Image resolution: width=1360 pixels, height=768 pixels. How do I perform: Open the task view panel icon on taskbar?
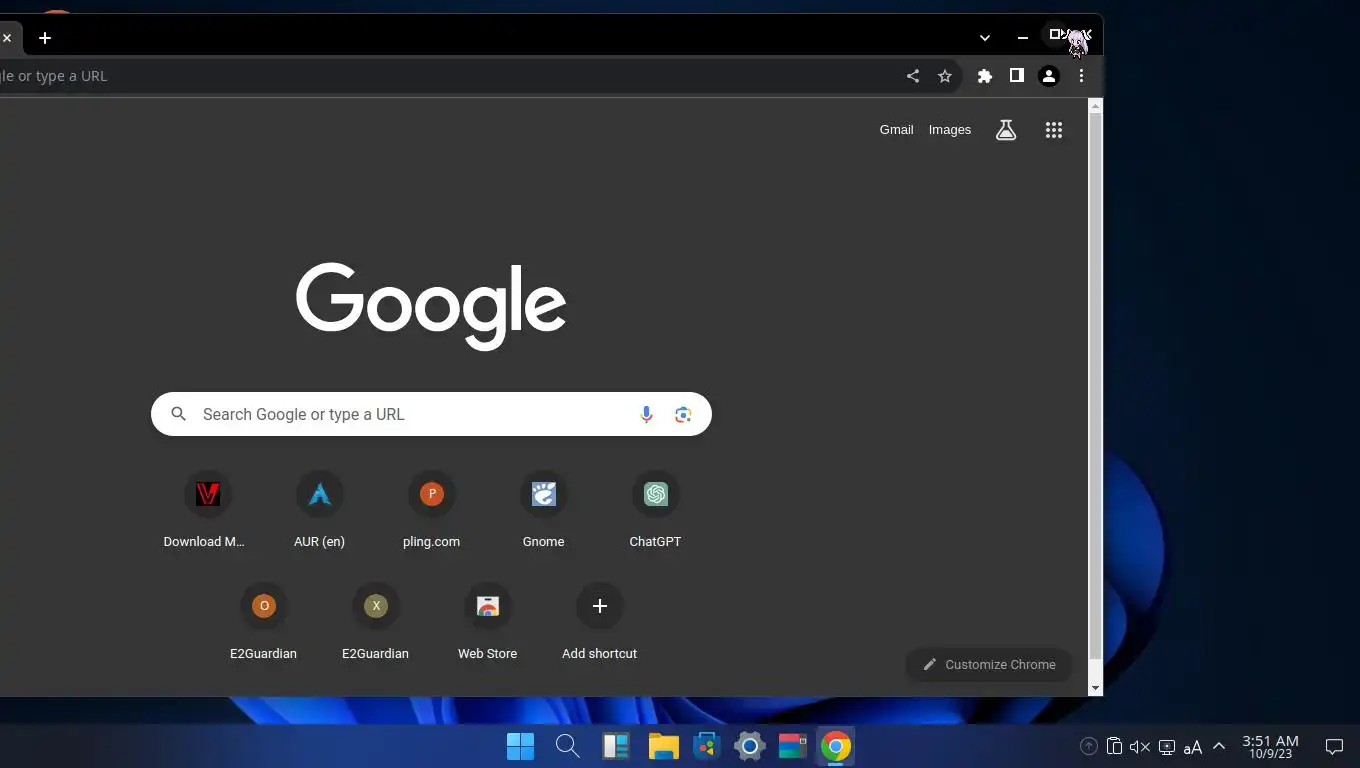click(615, 746)
